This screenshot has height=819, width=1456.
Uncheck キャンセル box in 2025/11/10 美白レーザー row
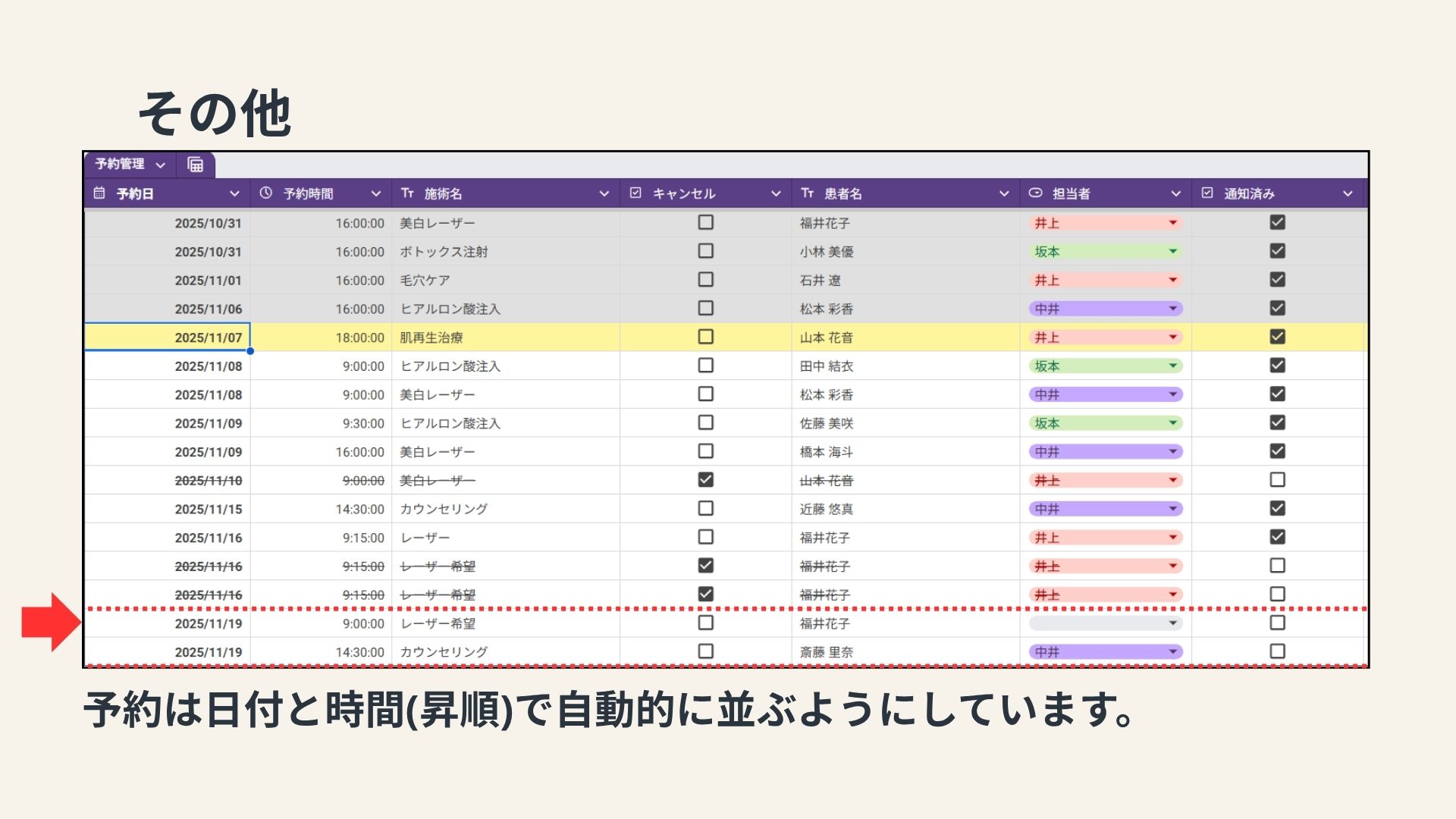point(705,480)
